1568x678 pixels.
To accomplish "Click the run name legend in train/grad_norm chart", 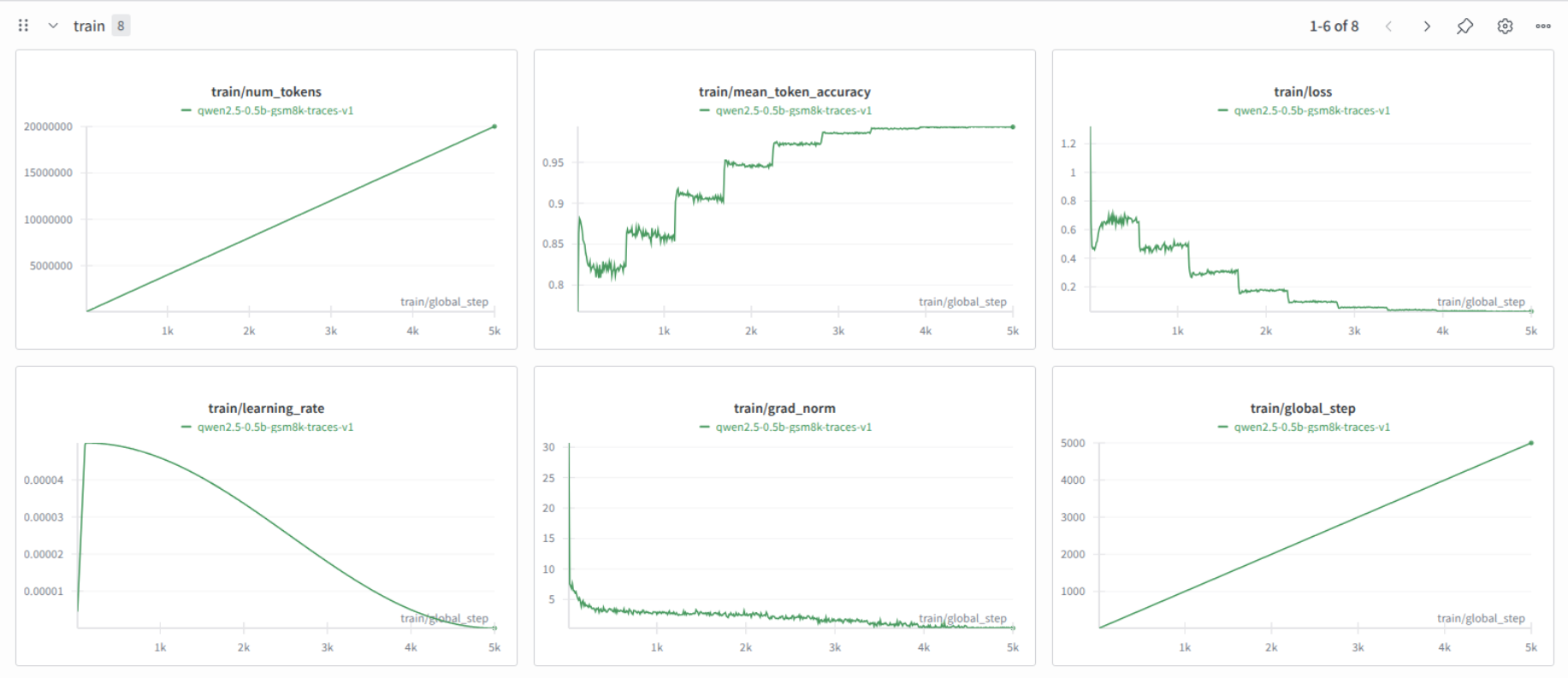I will (794, 427).
